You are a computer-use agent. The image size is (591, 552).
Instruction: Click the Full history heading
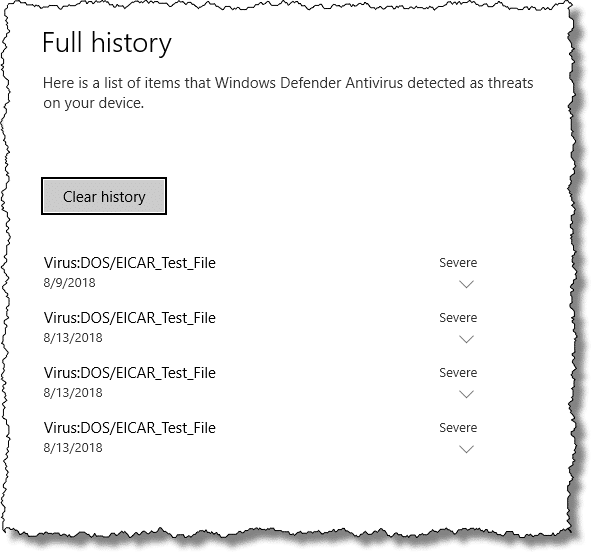[x=107, y=43]
